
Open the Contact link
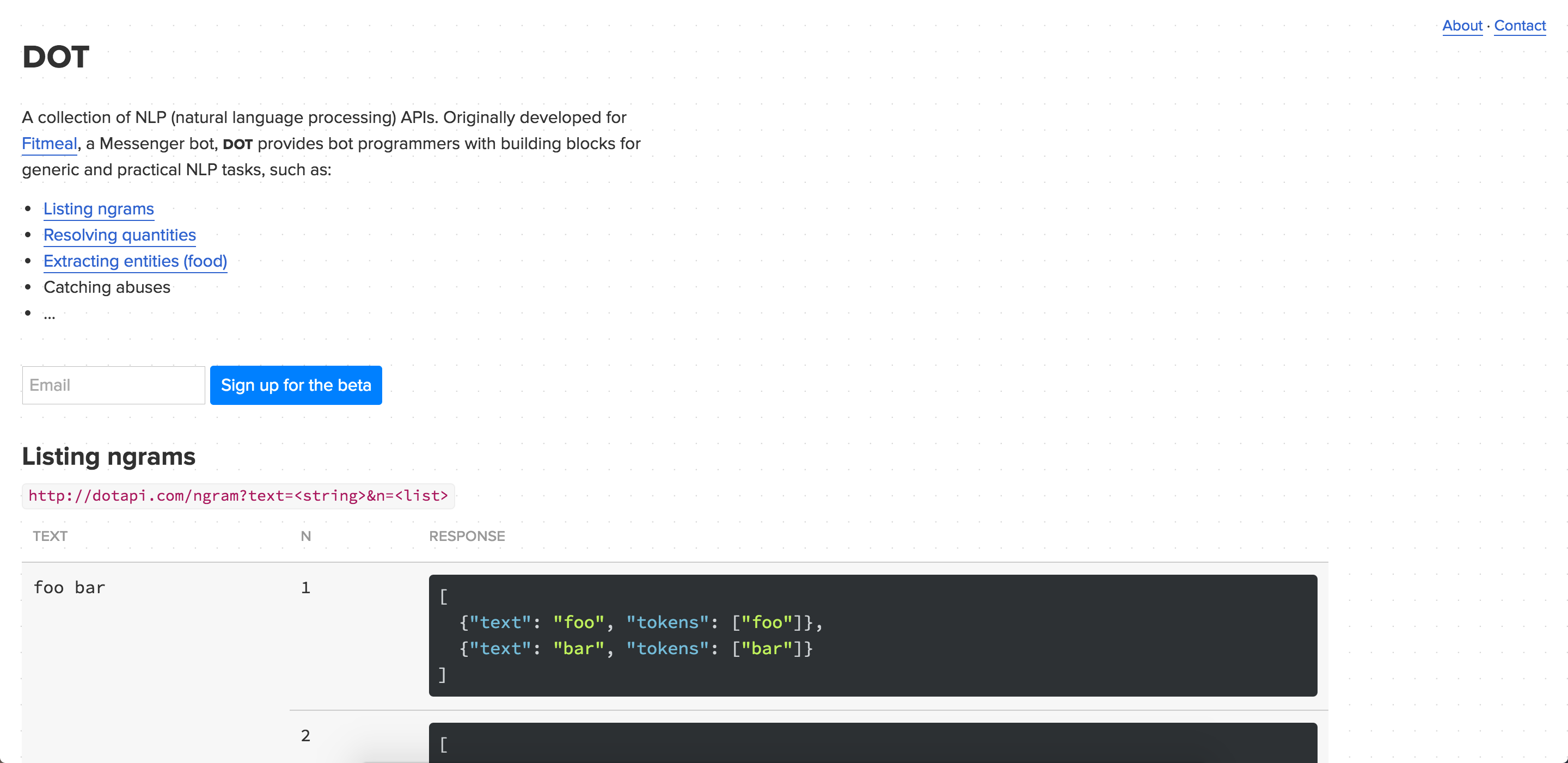tap(1520, 26)
